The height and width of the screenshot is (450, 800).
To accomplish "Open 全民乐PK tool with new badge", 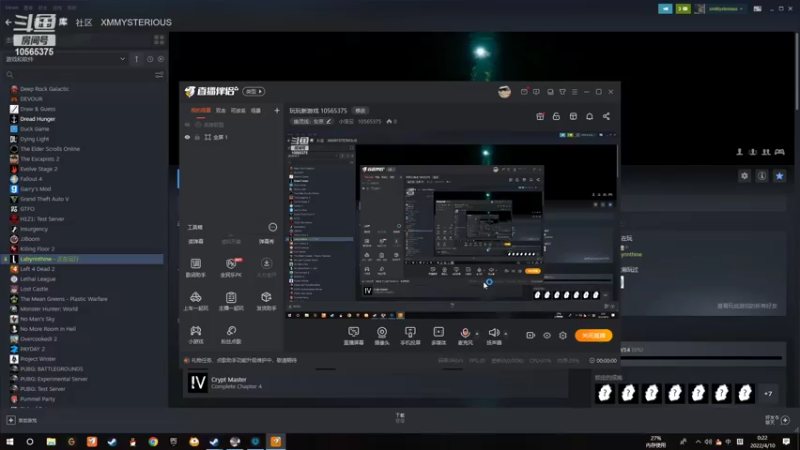I will 231,267.
